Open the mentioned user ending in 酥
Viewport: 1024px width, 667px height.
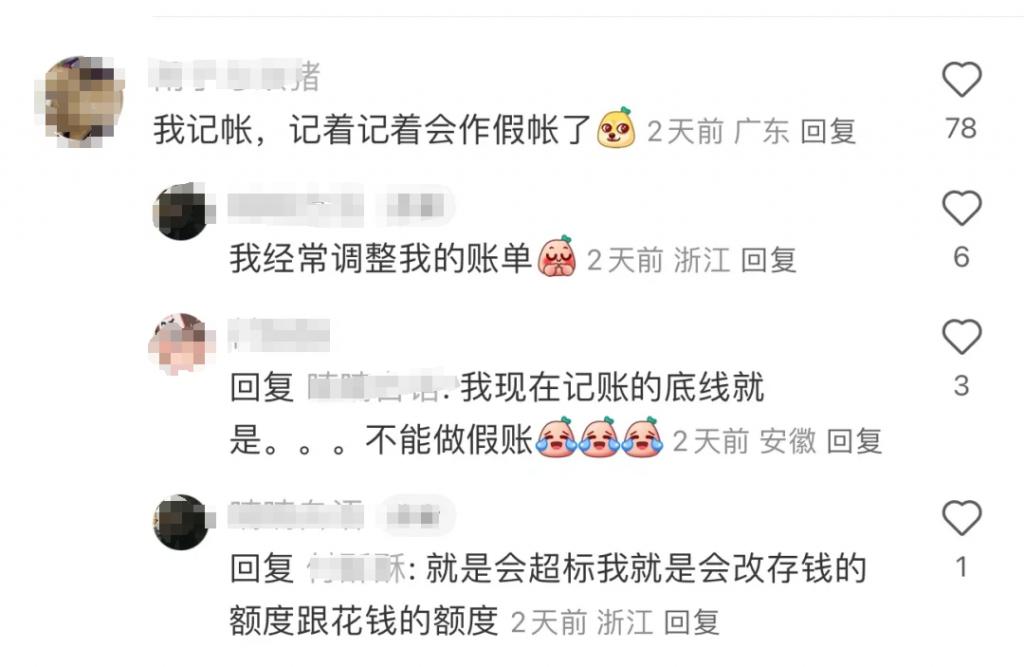pyautogui.click(x=358, y=568)
